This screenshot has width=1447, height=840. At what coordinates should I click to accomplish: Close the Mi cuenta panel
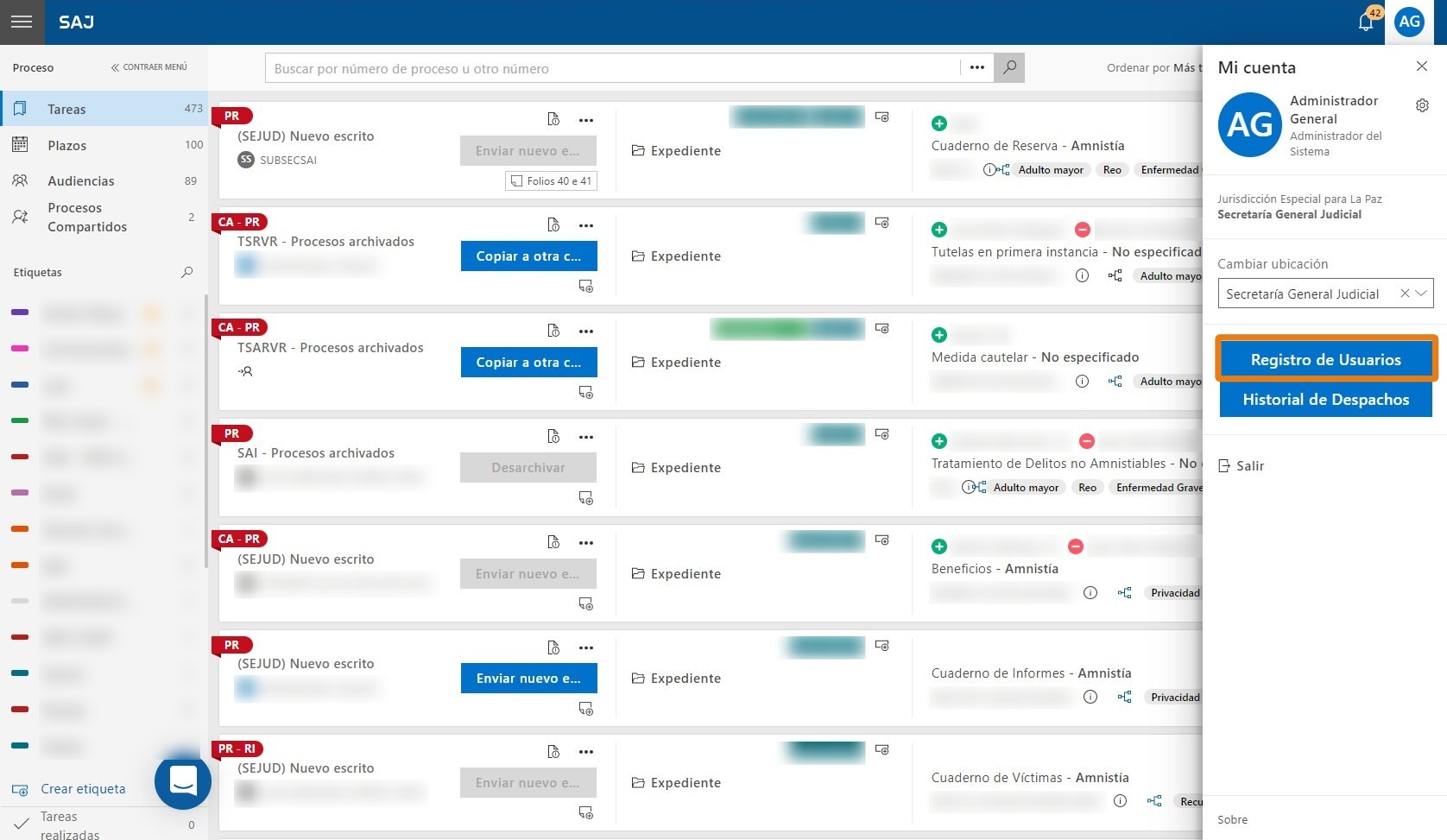point(1421,66)
